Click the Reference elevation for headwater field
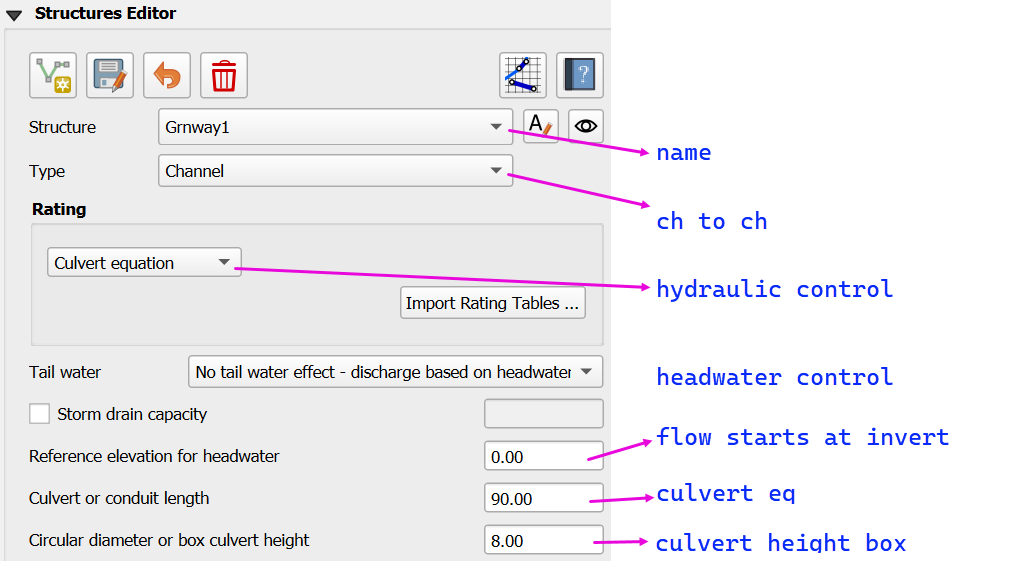 pos(543,457)
